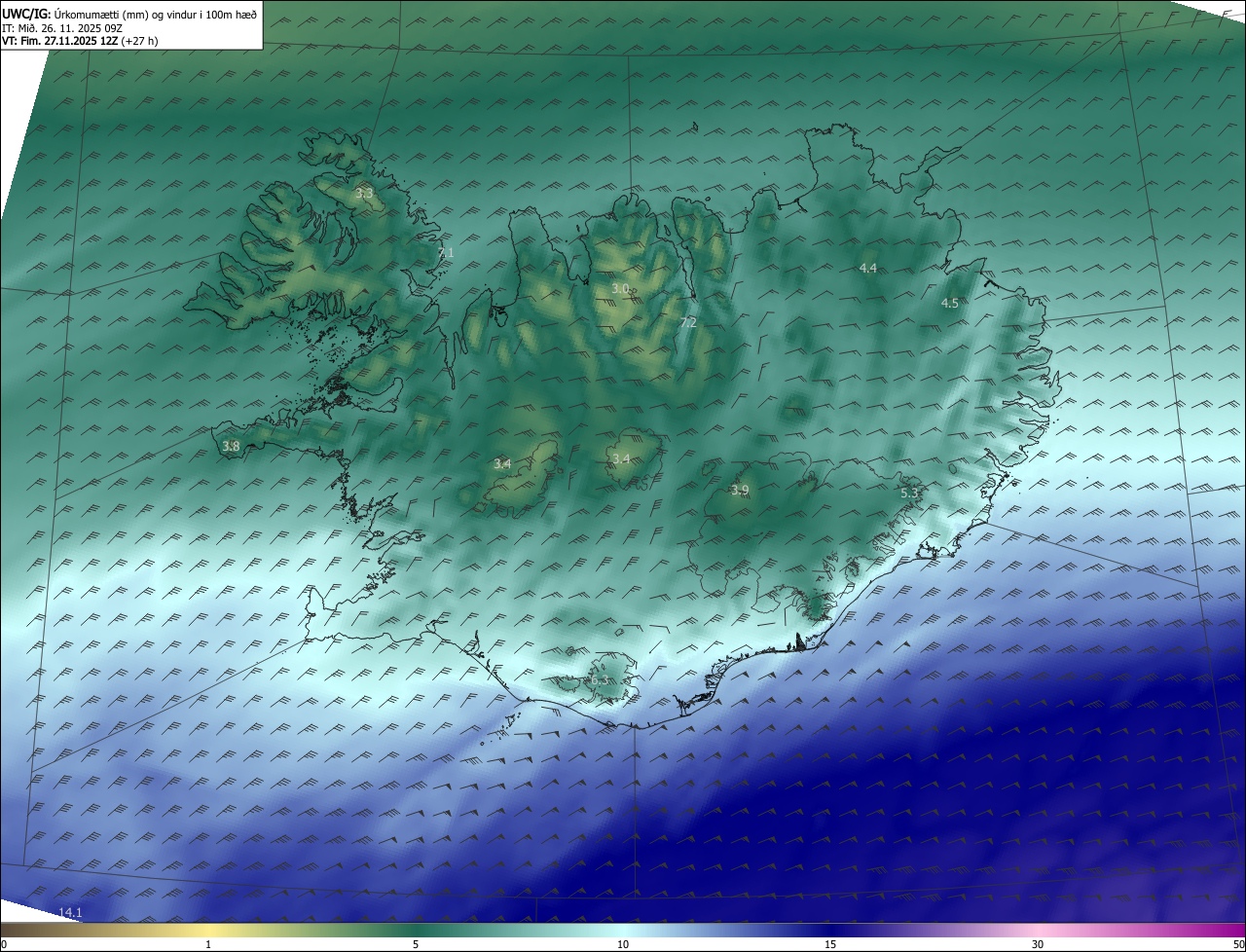Select the 30 tick on the color scale

[1038, 944]
